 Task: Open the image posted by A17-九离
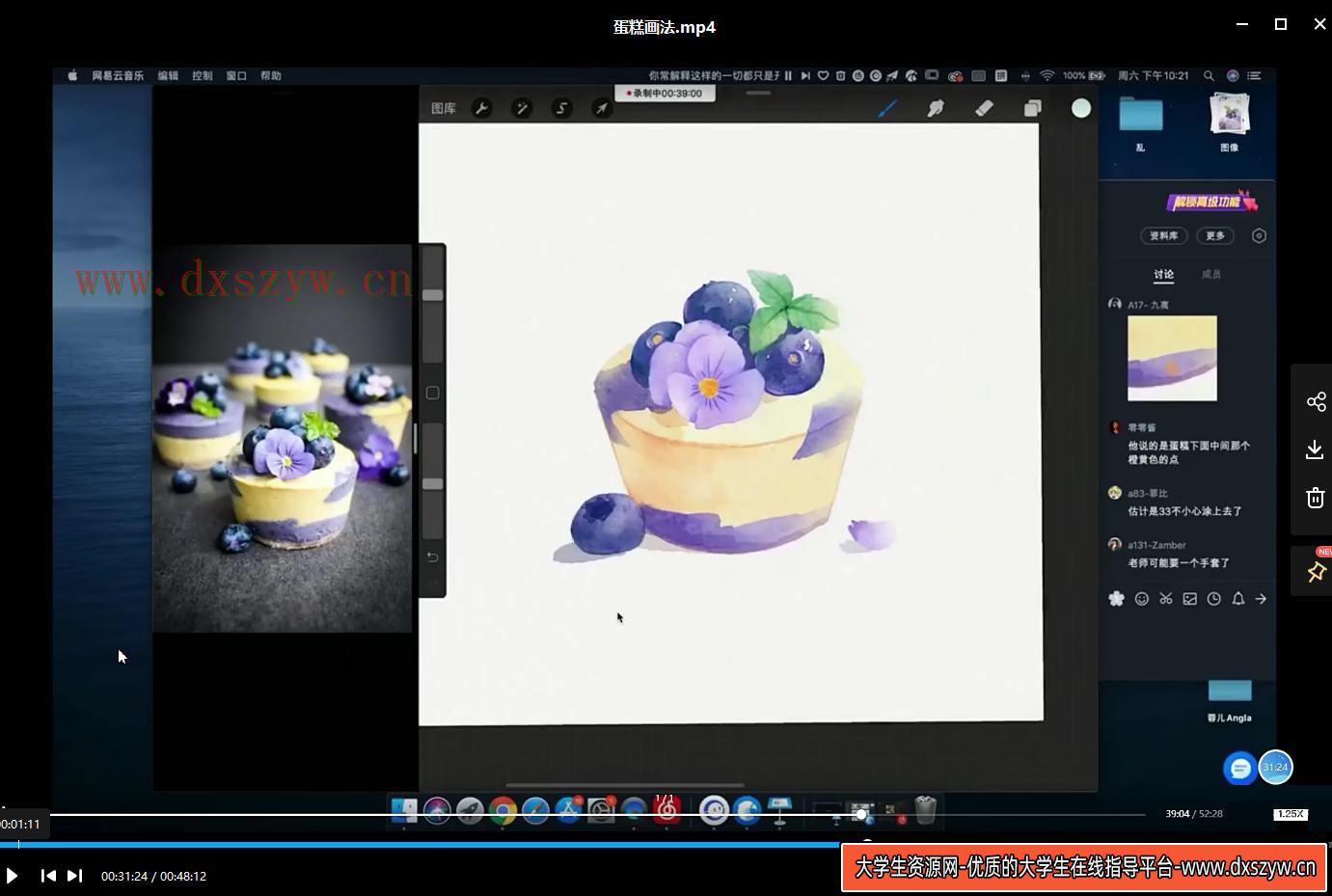[1172, 358]
